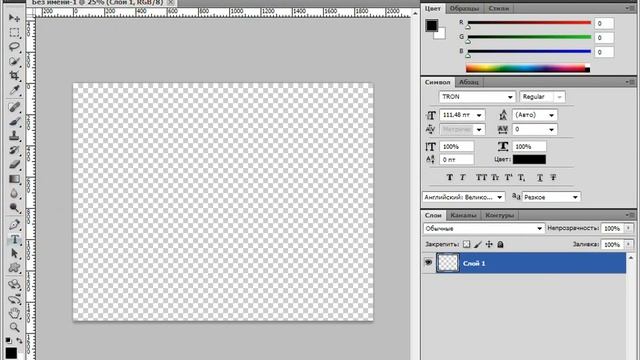Lock all layer attributes
This screenshot has height=360, width=640.
tap(500, 244)
